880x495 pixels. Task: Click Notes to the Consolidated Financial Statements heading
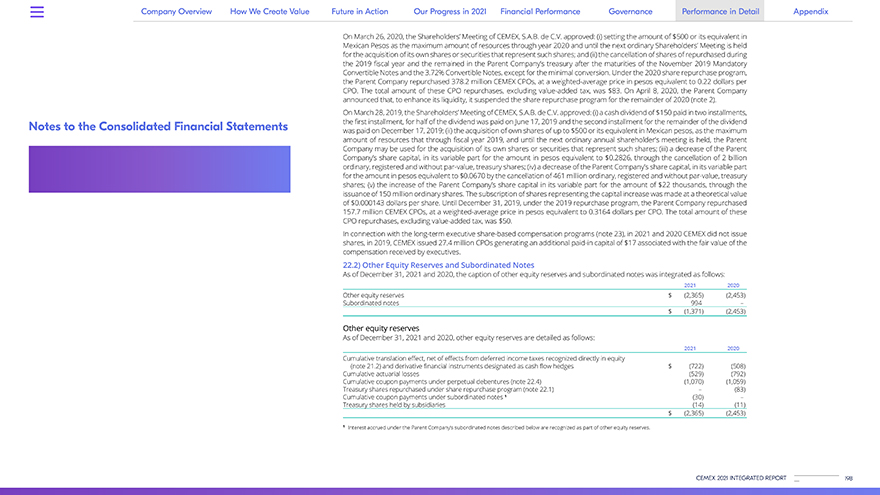pos(158,127)
